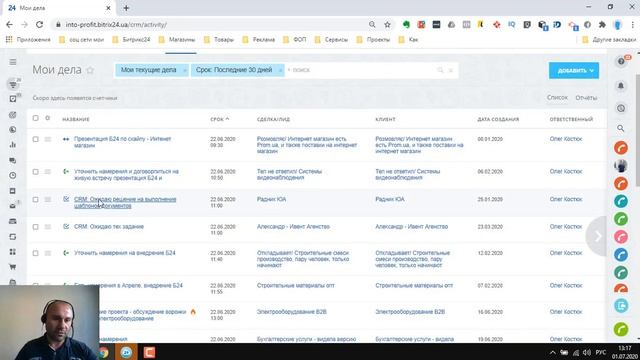Show hidden system tray icons arrow
This screenshot has width=640, height=360.
click(552, 352)
